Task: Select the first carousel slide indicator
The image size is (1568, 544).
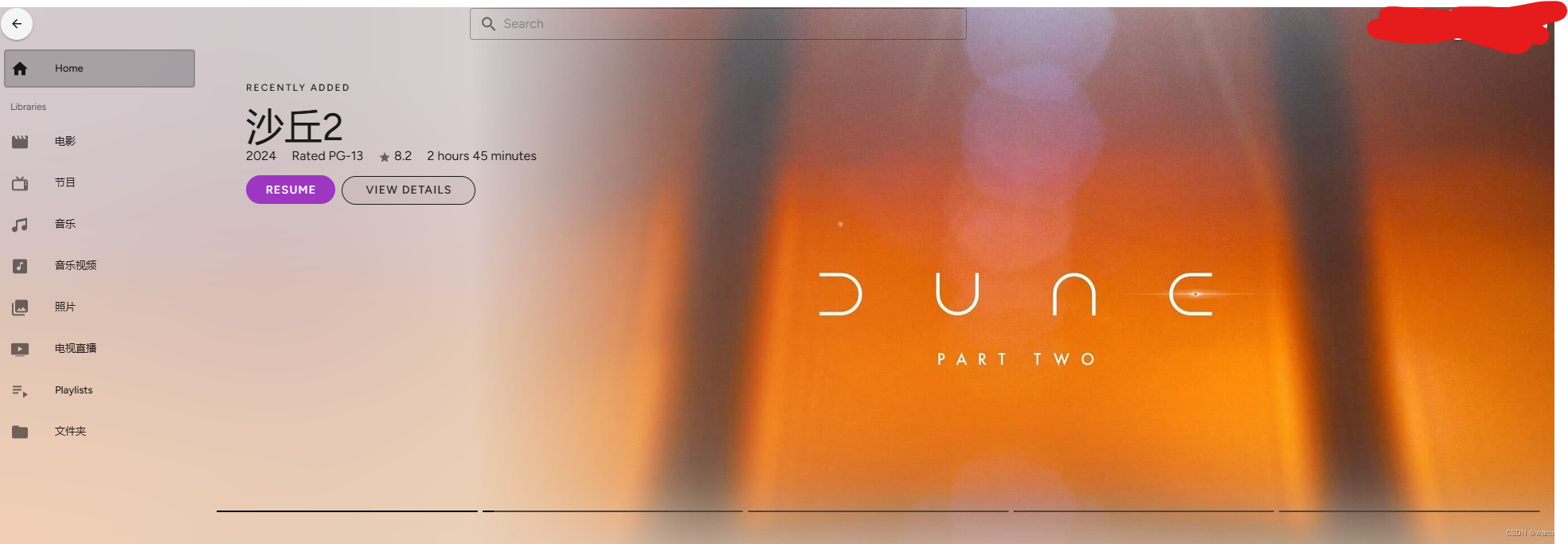Action: pos(347,511)
